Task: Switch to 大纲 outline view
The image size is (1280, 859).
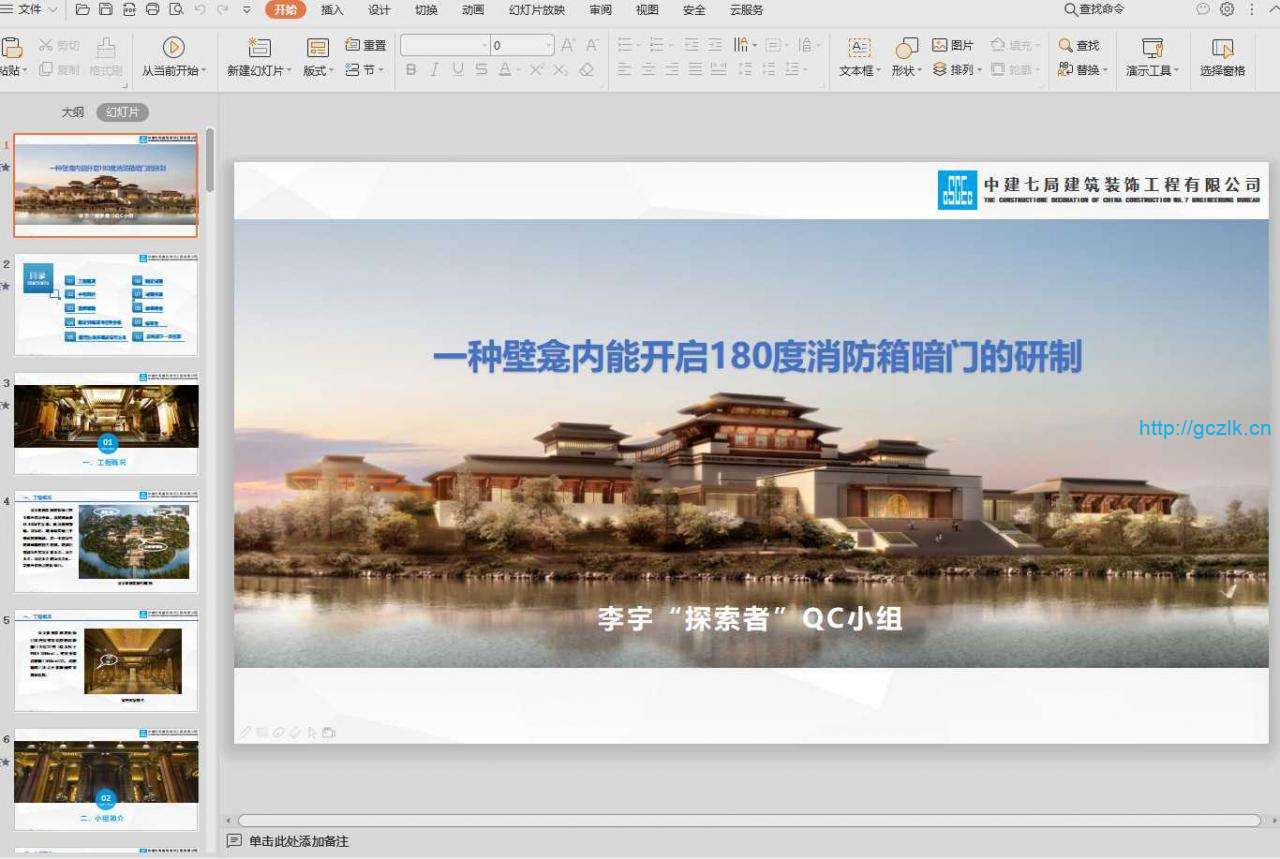Action: 73,112
